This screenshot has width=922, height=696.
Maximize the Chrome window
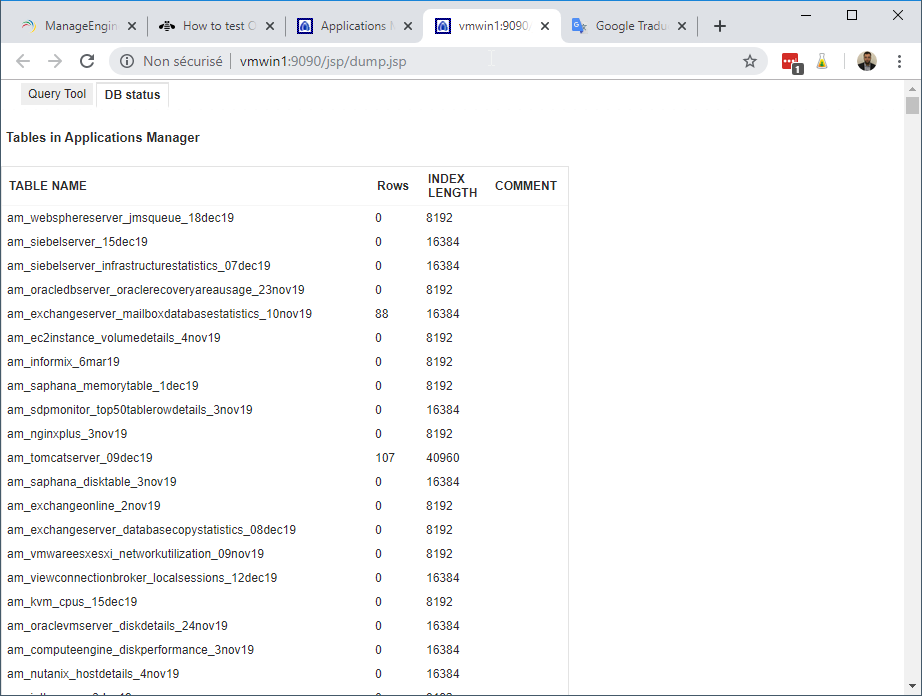point(852,15)
